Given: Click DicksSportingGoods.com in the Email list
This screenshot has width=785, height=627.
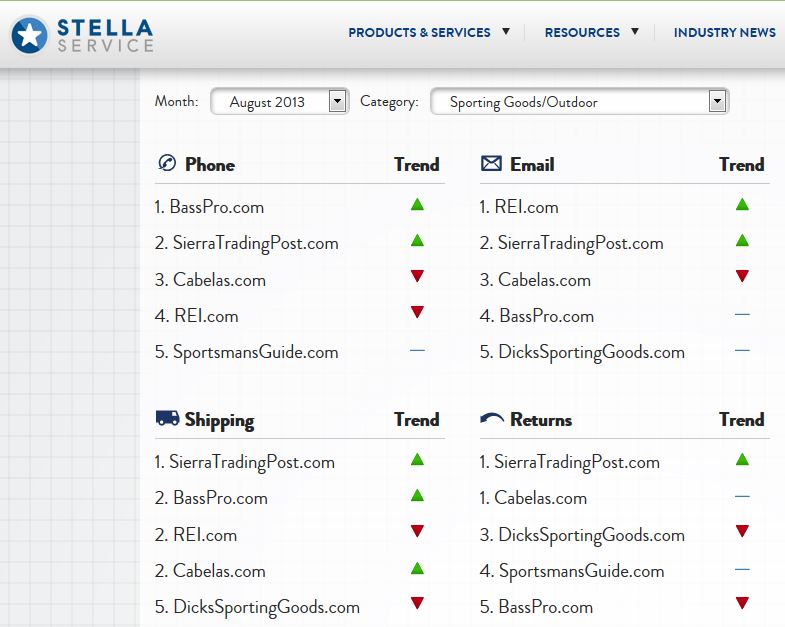Looking at the screenshot, I should 590,352.
